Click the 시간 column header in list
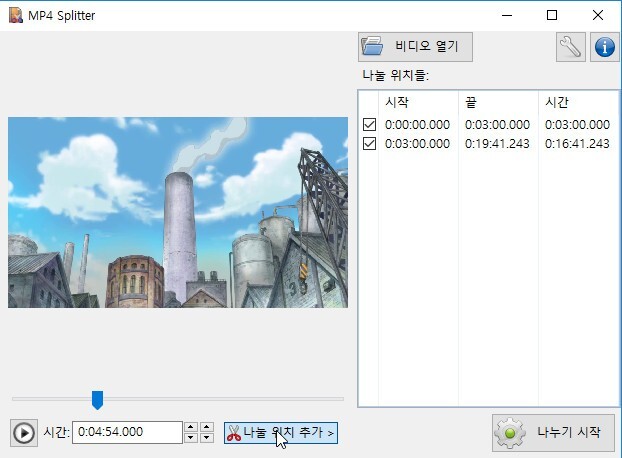Screen dimensions: 622x458 578,102
